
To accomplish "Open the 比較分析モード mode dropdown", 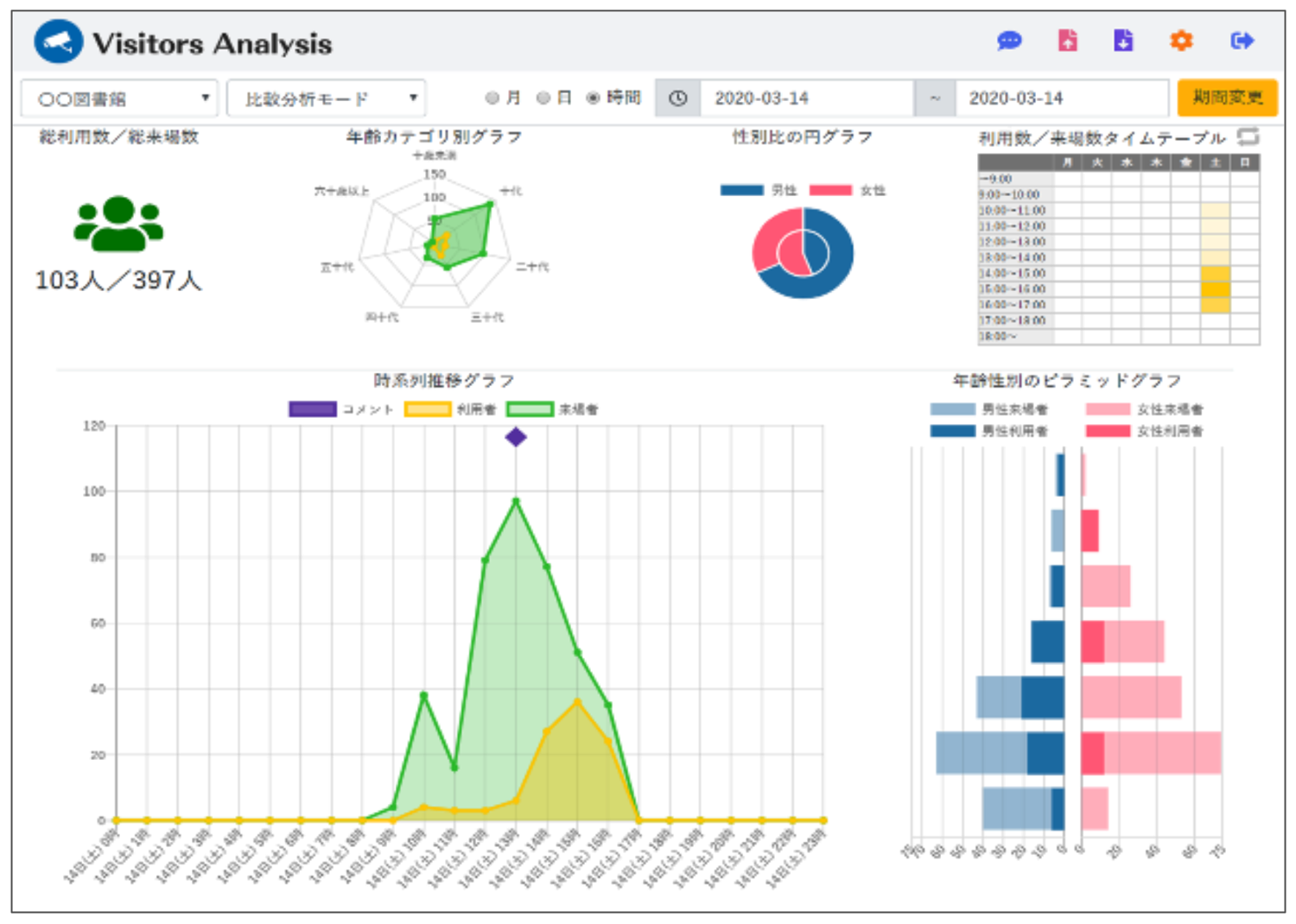I will click(x=327, y=98).
